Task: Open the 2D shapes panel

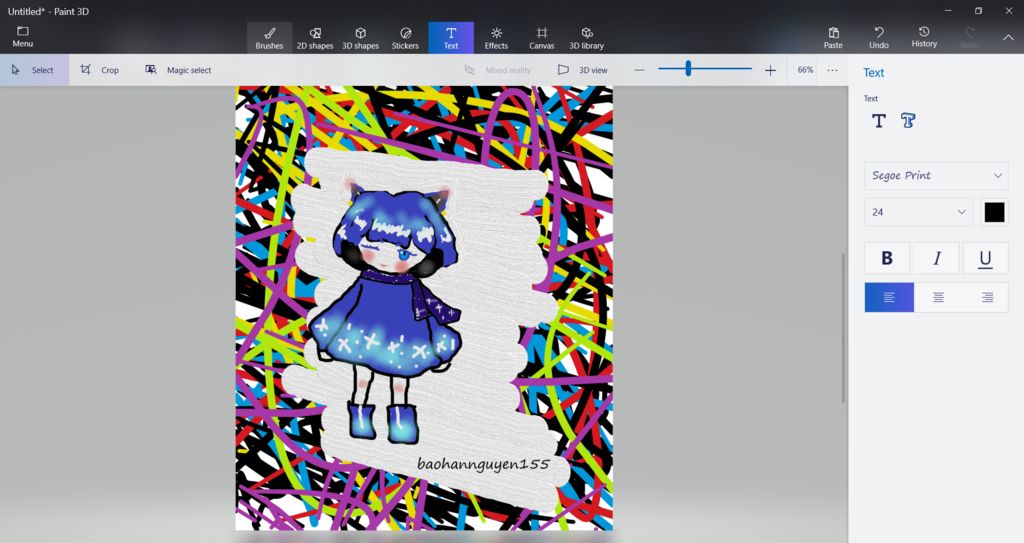Action: (x=315, y=38)
